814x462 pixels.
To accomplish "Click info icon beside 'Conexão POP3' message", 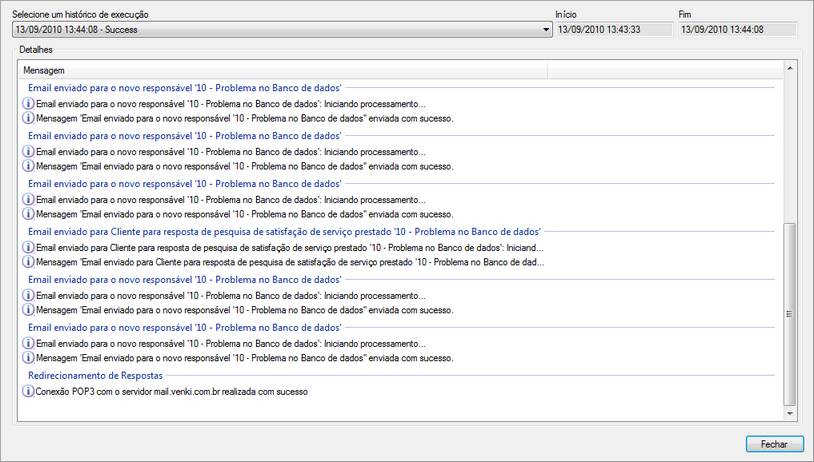I will 28,391.
